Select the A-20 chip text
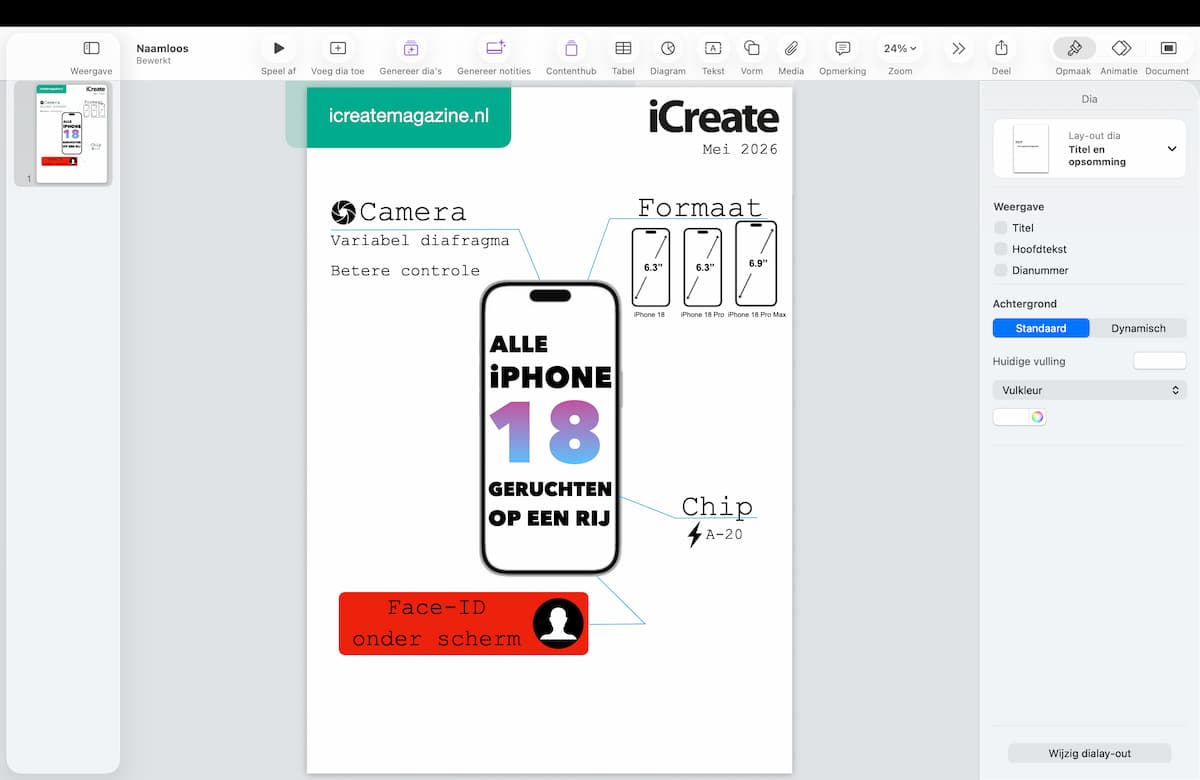The height and width of the screenshot is (780, 1200). tap(724, 535)
